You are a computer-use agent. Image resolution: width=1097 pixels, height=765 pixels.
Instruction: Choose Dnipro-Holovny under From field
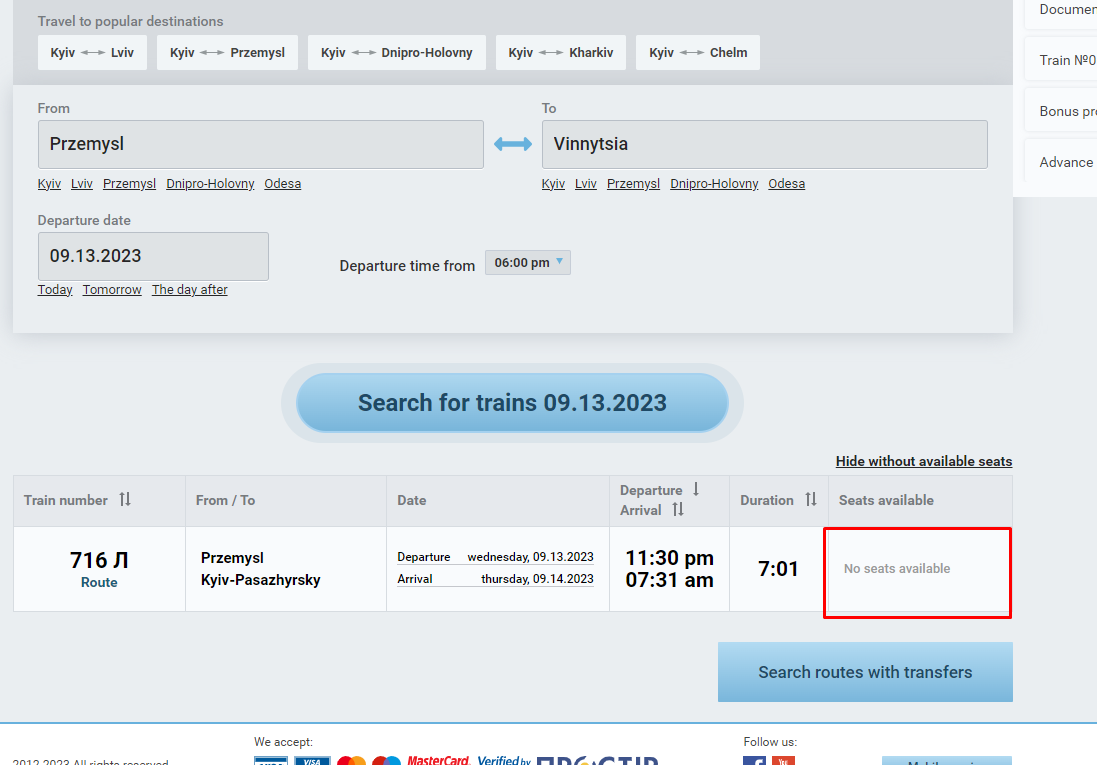pos(210,184)
